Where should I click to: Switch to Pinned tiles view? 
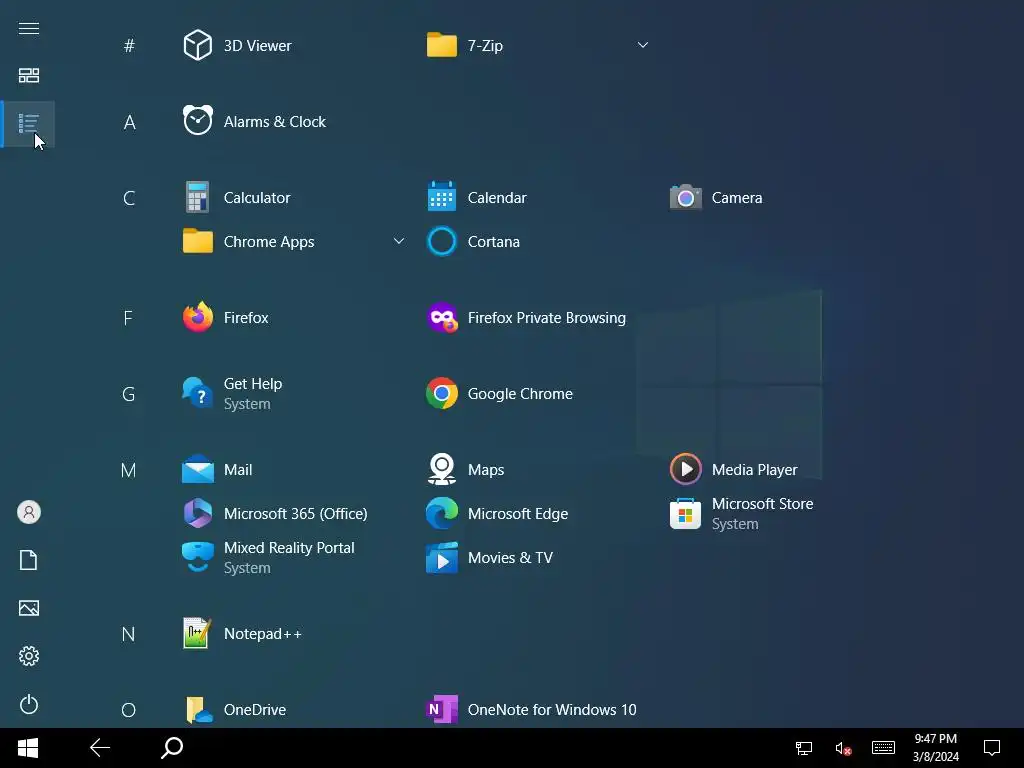[x=29, y=75]
